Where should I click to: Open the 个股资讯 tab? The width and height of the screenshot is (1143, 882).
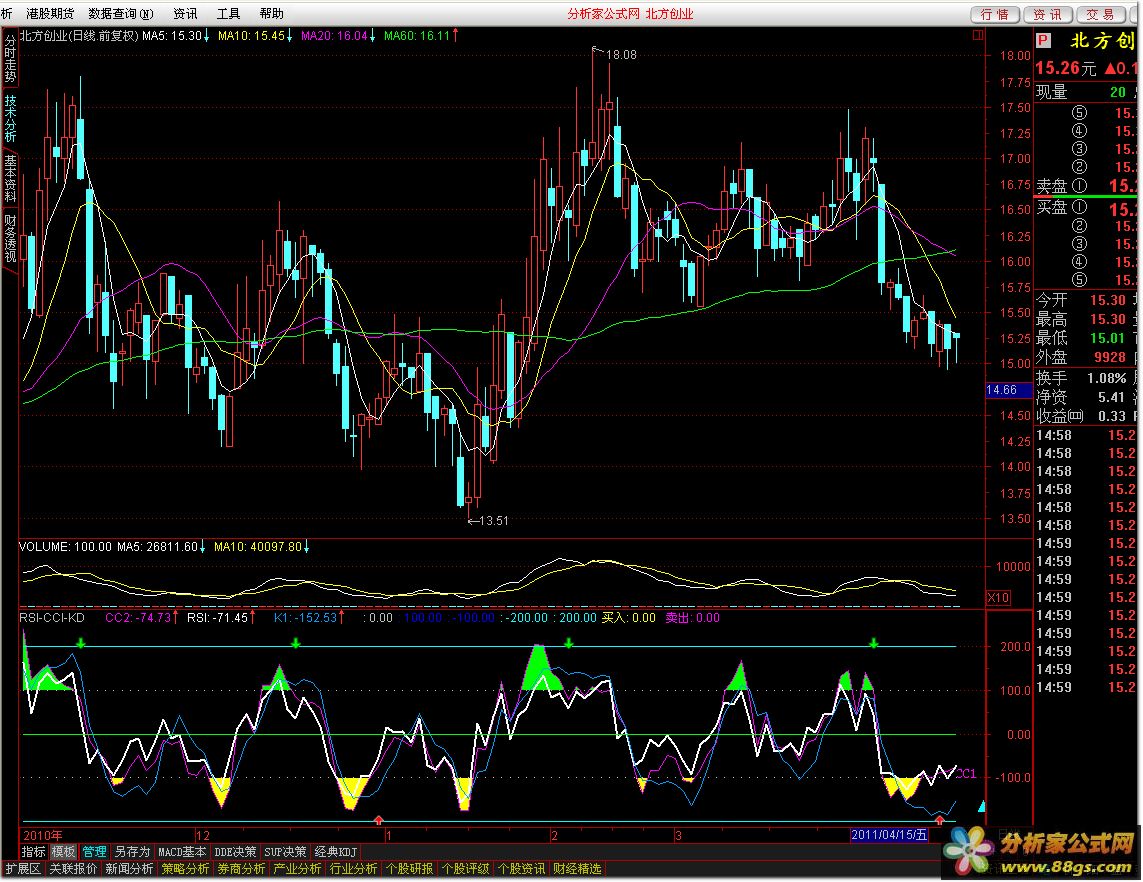click(522, 868)
